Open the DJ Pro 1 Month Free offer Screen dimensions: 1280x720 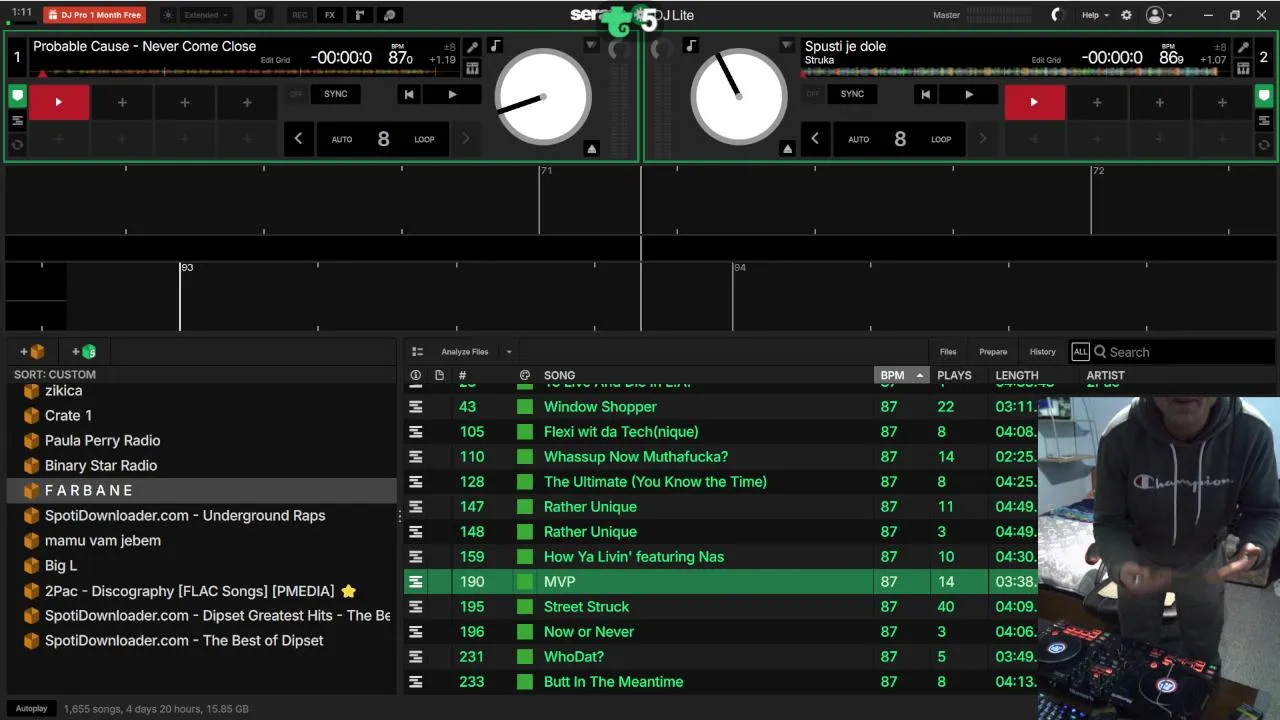[94, 15]
